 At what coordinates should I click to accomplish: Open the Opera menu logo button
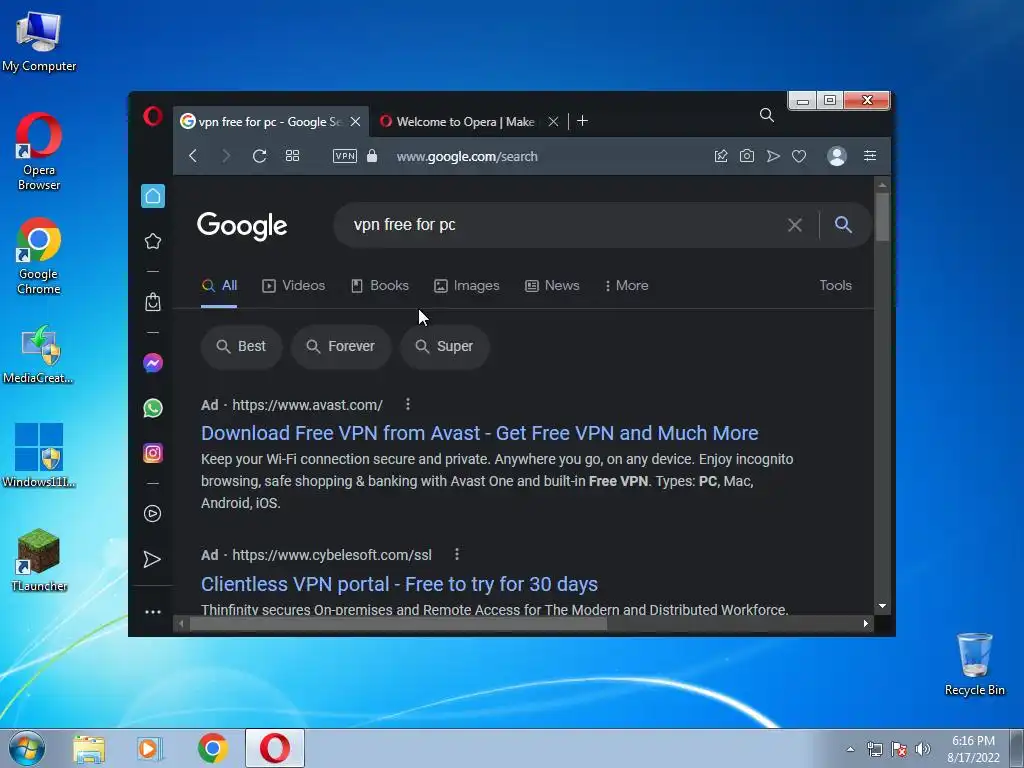(153, 117)
